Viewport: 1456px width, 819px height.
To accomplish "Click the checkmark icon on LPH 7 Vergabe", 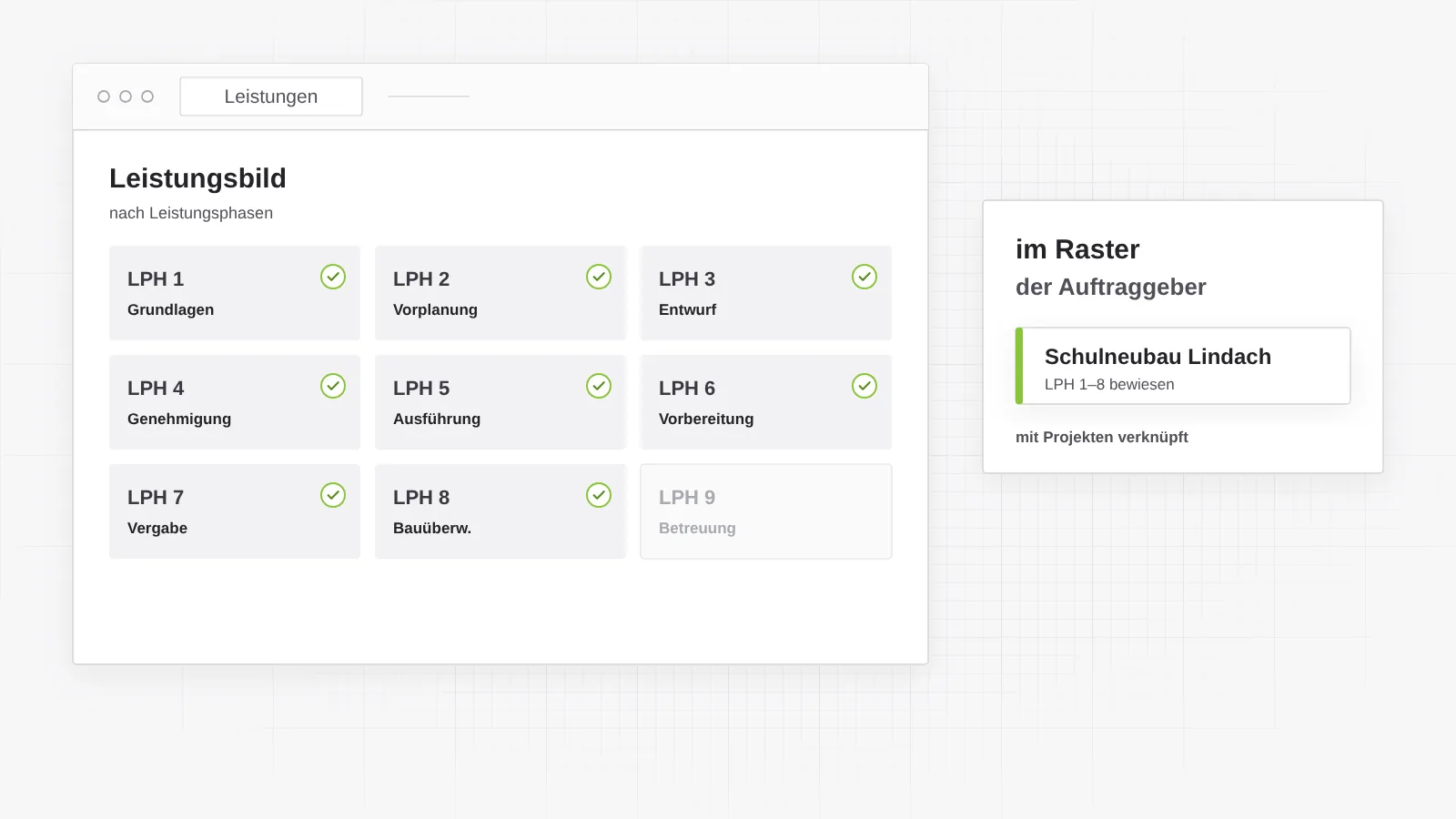I will [x=333, y=495].
